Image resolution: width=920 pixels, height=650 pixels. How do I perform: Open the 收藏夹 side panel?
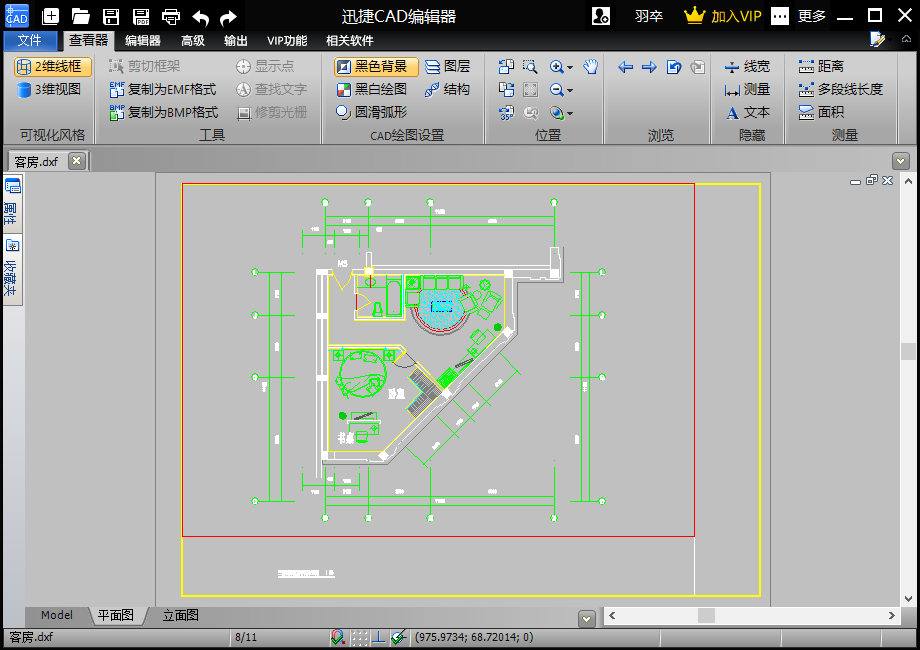click(x=12, y=269)
